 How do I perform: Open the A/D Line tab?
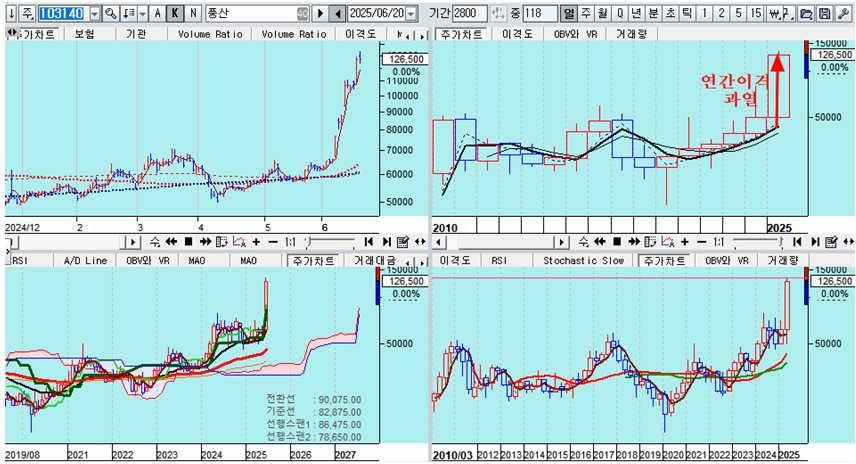point(84,260)
